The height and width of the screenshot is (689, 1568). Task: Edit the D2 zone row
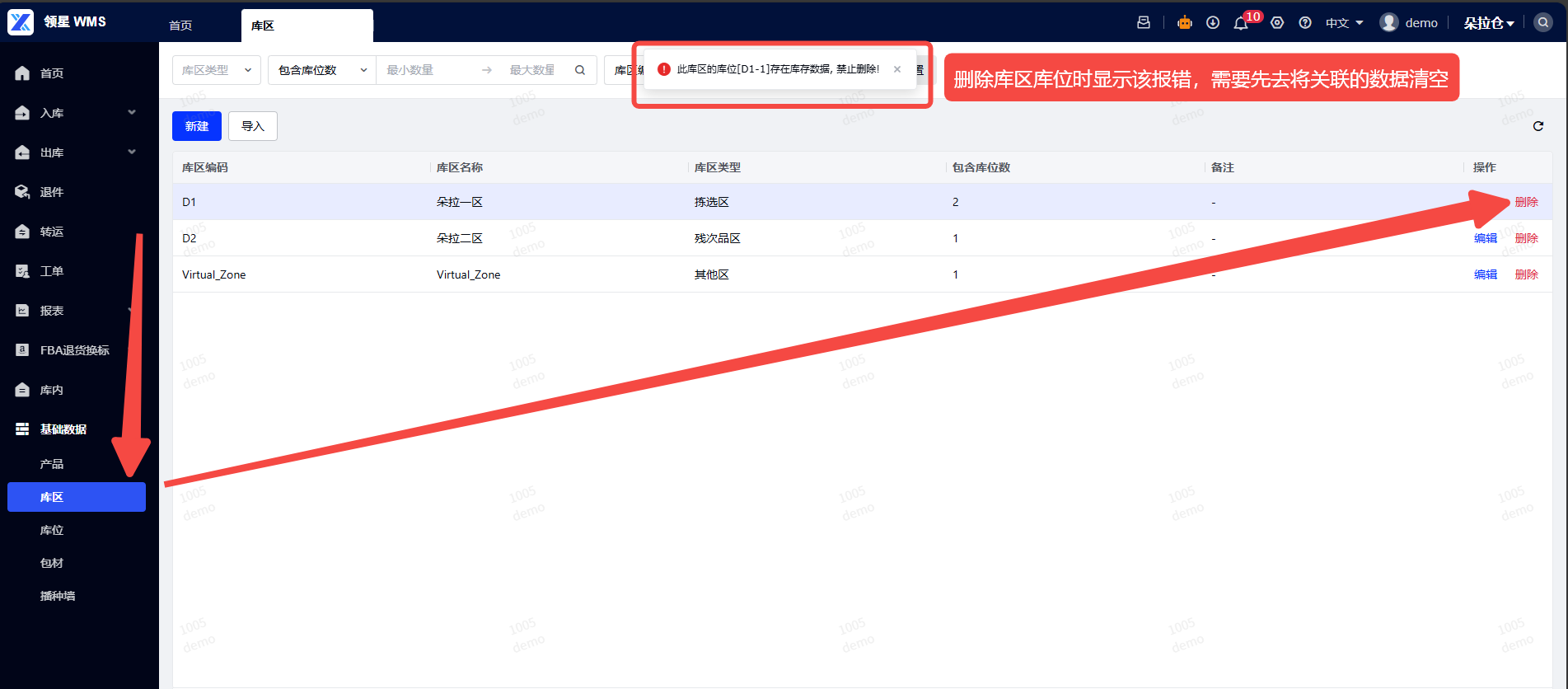tap(1486, 238)
